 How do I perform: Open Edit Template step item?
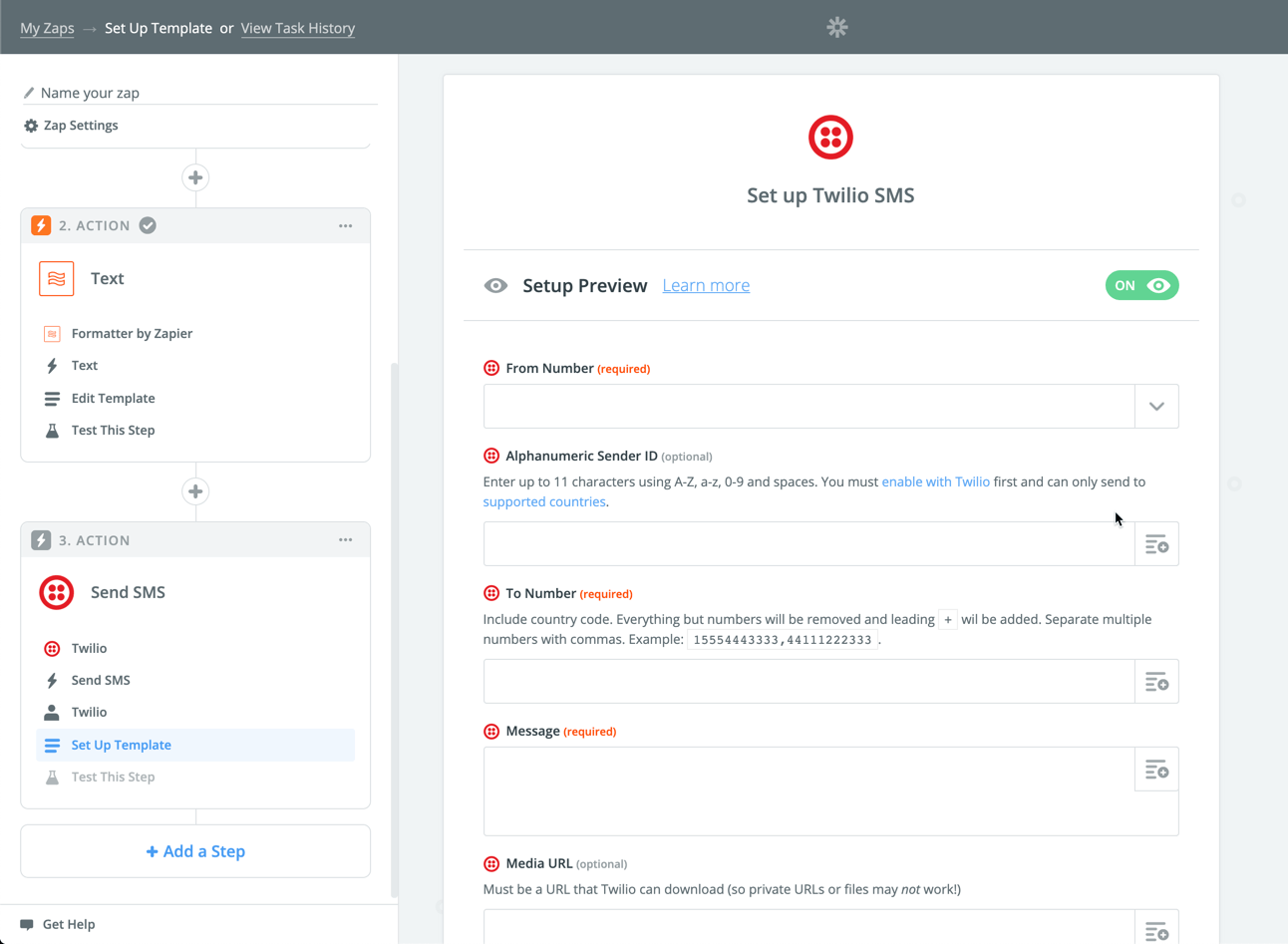(195, 398)
